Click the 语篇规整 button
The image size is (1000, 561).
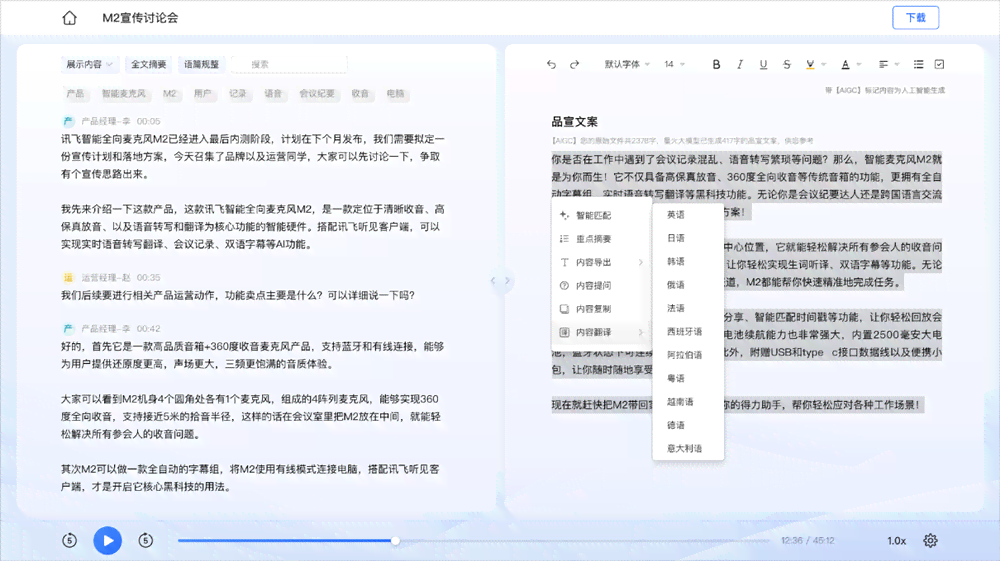(x=202, y=64)
